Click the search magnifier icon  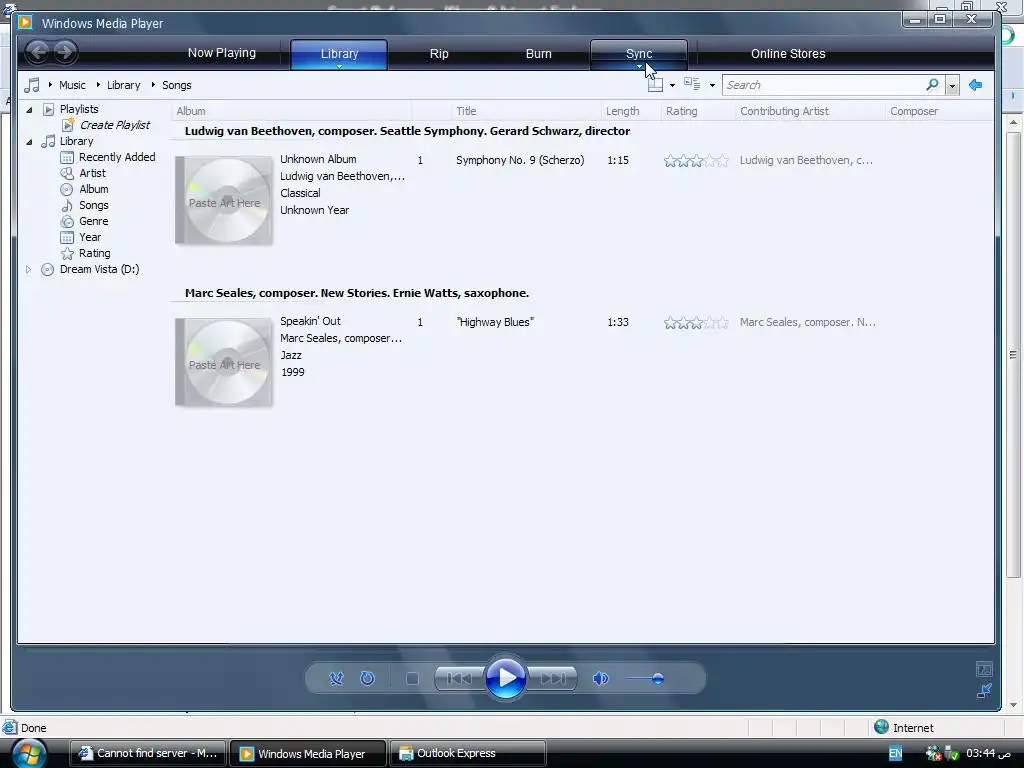click(933, 84)
